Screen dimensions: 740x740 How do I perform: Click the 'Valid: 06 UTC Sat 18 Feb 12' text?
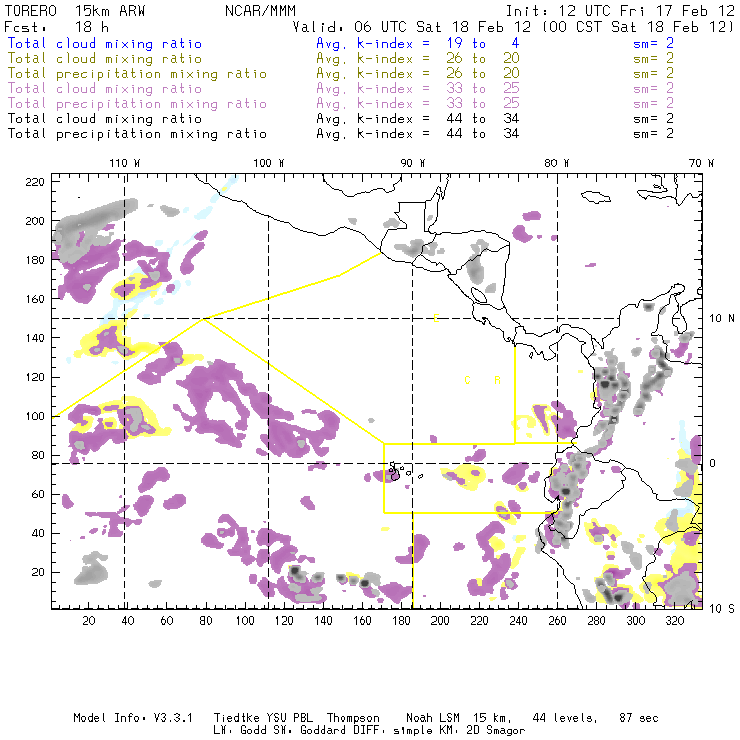coord(412,27)
